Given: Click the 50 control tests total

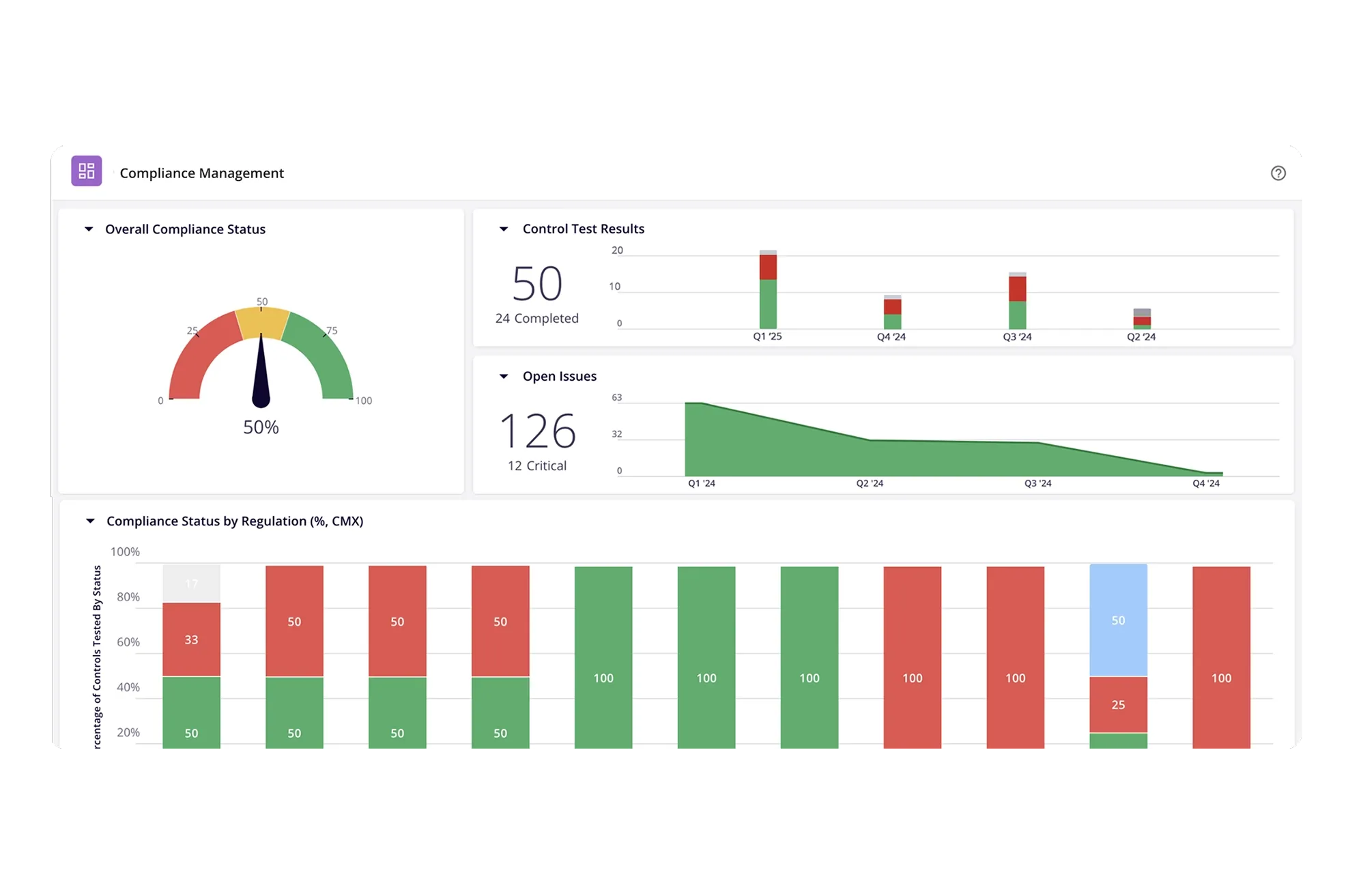Looking at the screenshot, I should (x=537, y=284).
